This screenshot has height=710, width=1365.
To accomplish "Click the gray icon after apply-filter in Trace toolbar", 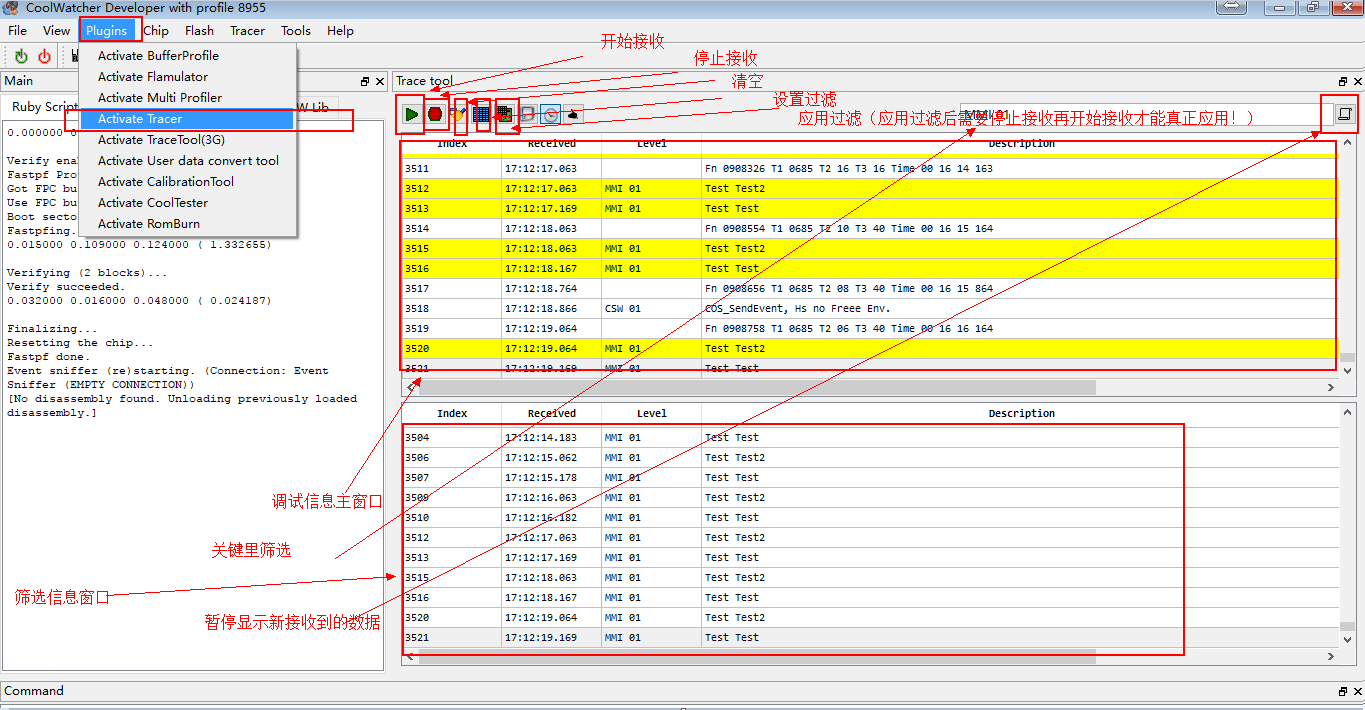I will [528, 114].
